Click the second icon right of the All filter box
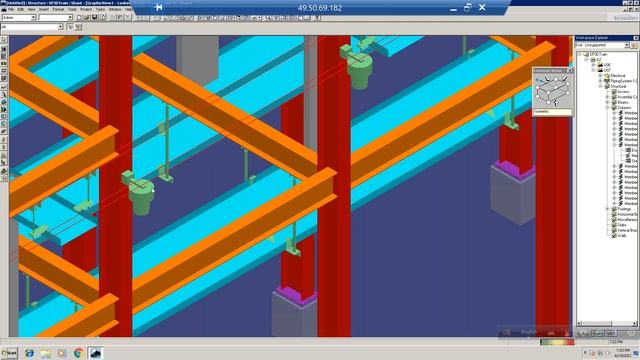640x360 pixels. coord(78,27)
